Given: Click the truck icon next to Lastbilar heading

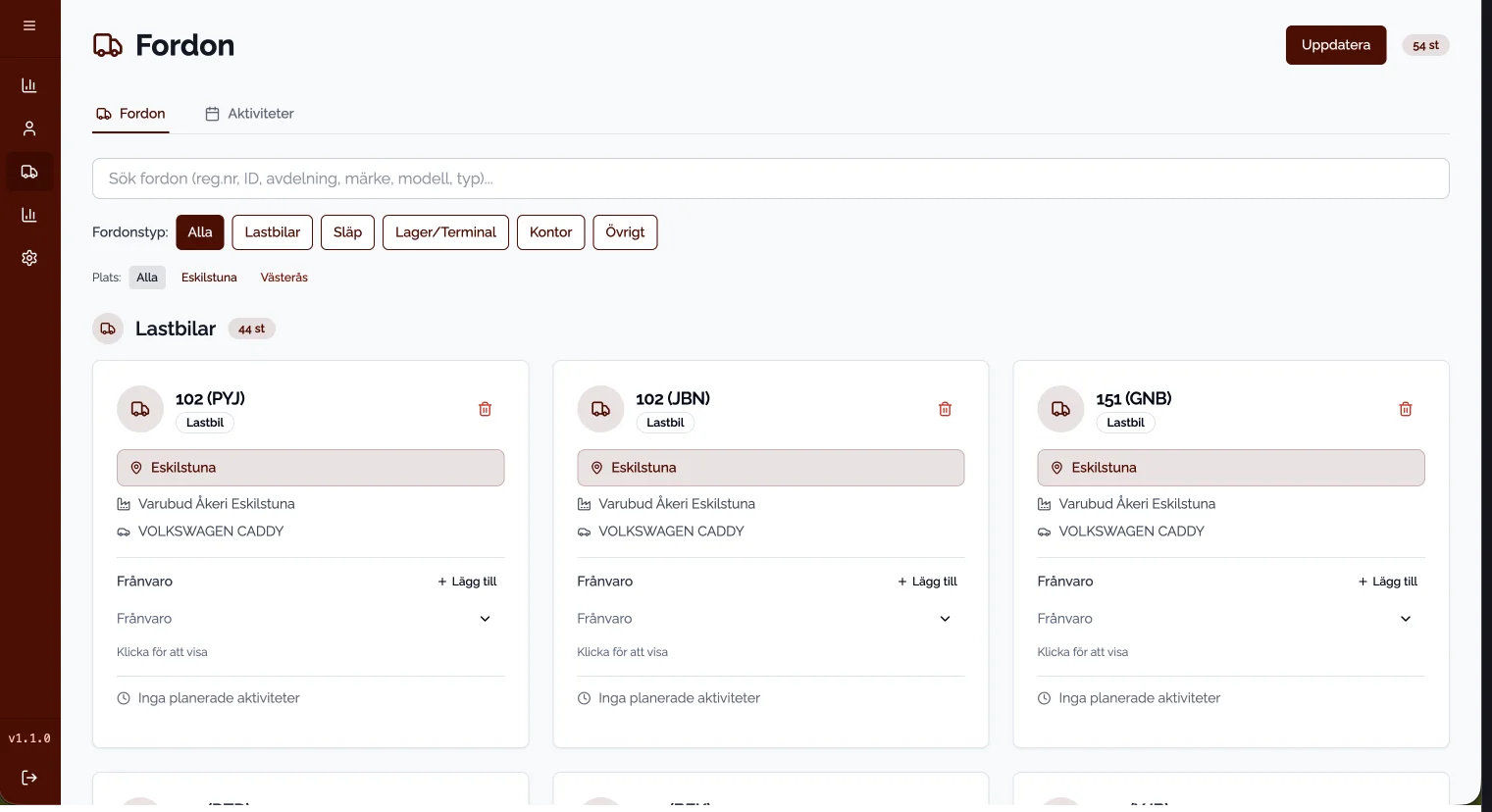Looking at the screenshot, I should pos(108,329).
